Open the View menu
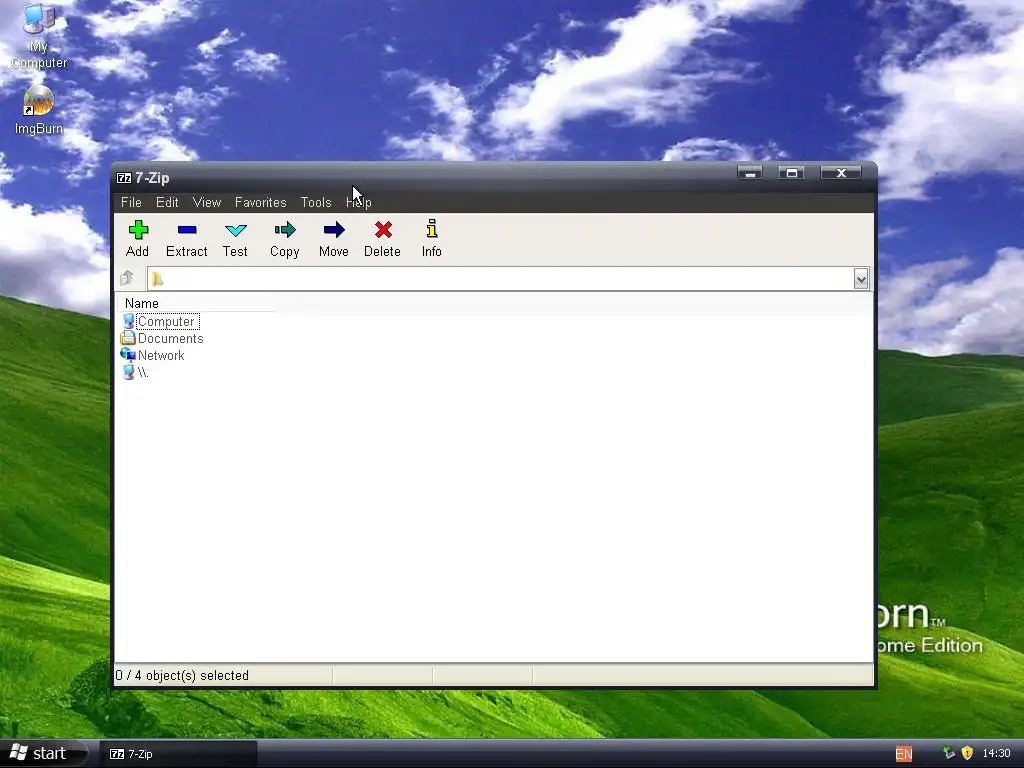 (x=207, y=202)
